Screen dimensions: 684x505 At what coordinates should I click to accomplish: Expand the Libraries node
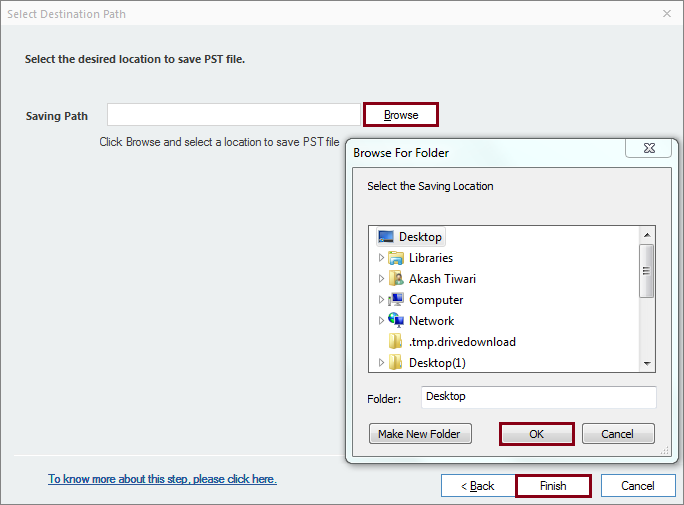tap(381, 258)
